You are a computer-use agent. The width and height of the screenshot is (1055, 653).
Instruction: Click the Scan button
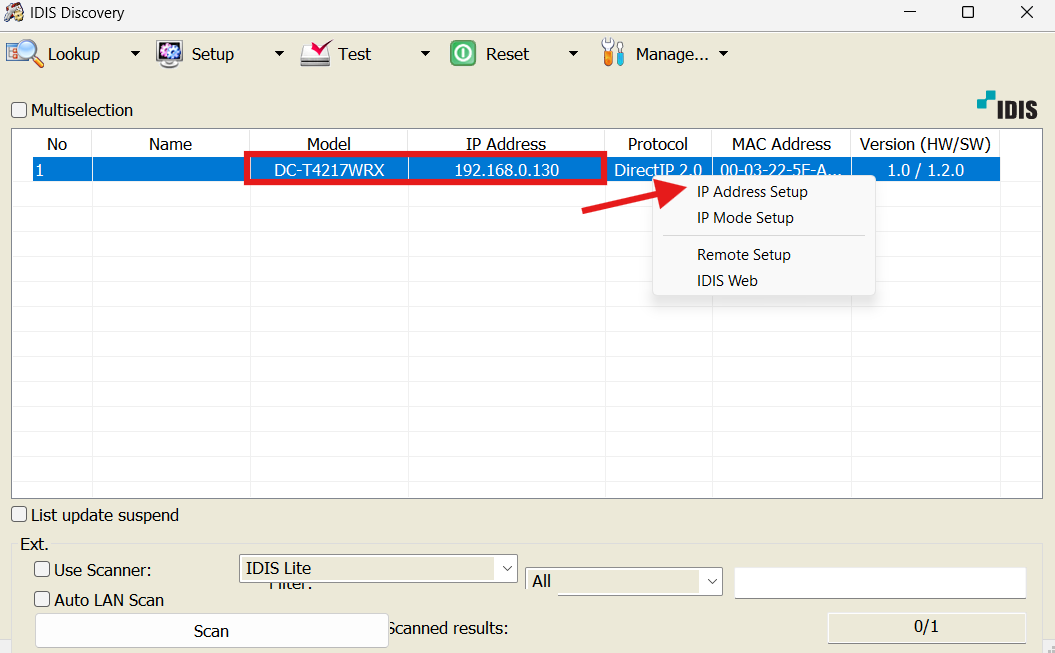(x=211, y=631)
